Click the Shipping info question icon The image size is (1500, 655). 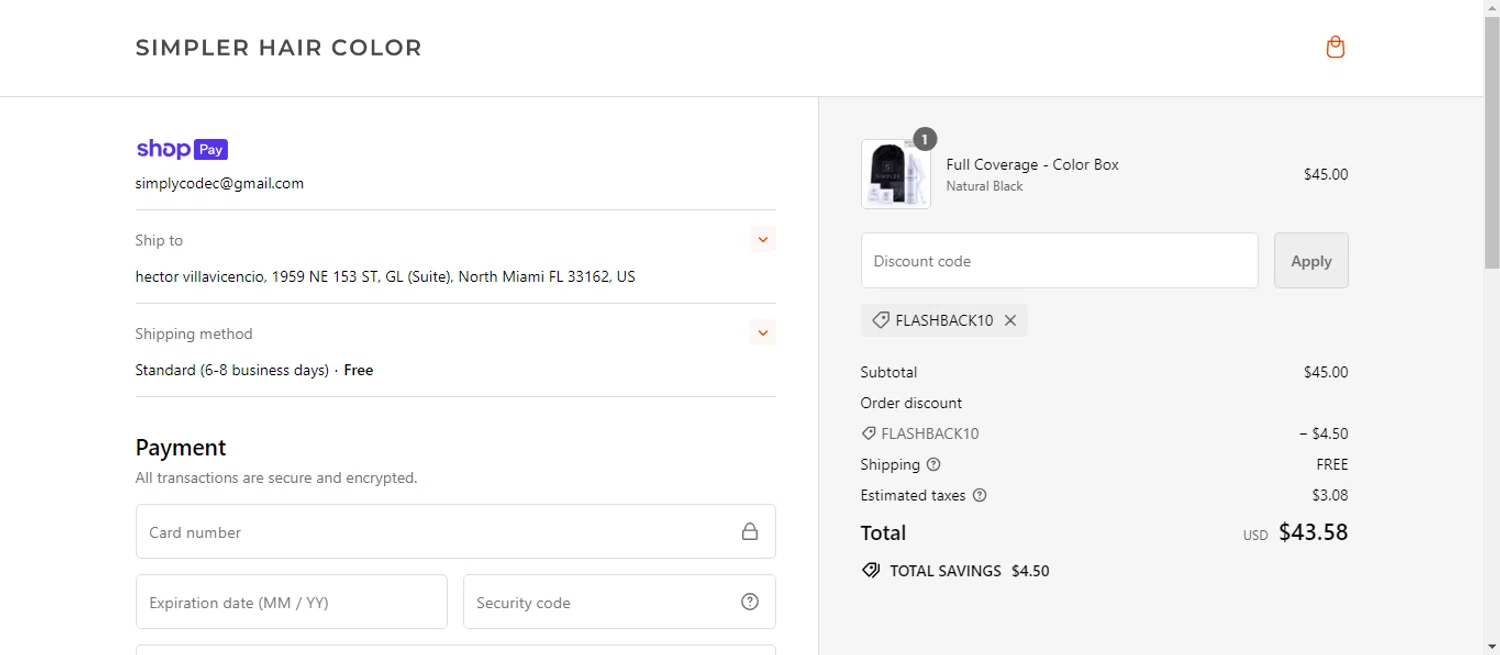pyautogui.click(x=933, y=465)
